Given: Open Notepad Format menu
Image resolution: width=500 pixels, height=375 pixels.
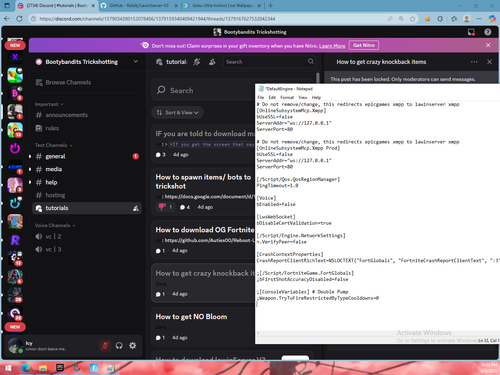Looking at the screenshot, I should (287, 97).
